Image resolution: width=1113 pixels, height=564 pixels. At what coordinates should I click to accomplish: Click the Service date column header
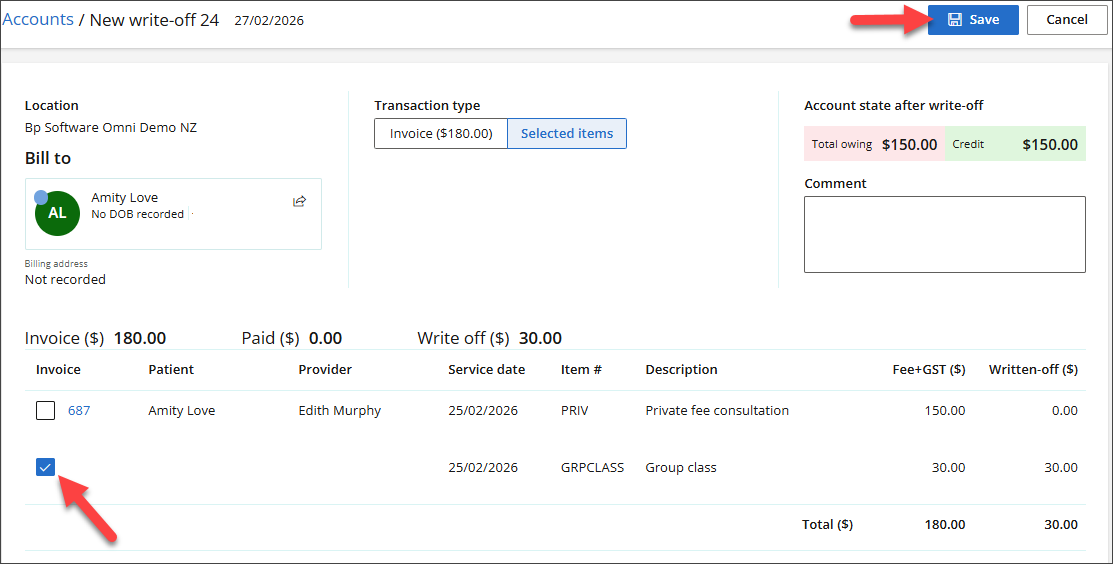[486, 369]
